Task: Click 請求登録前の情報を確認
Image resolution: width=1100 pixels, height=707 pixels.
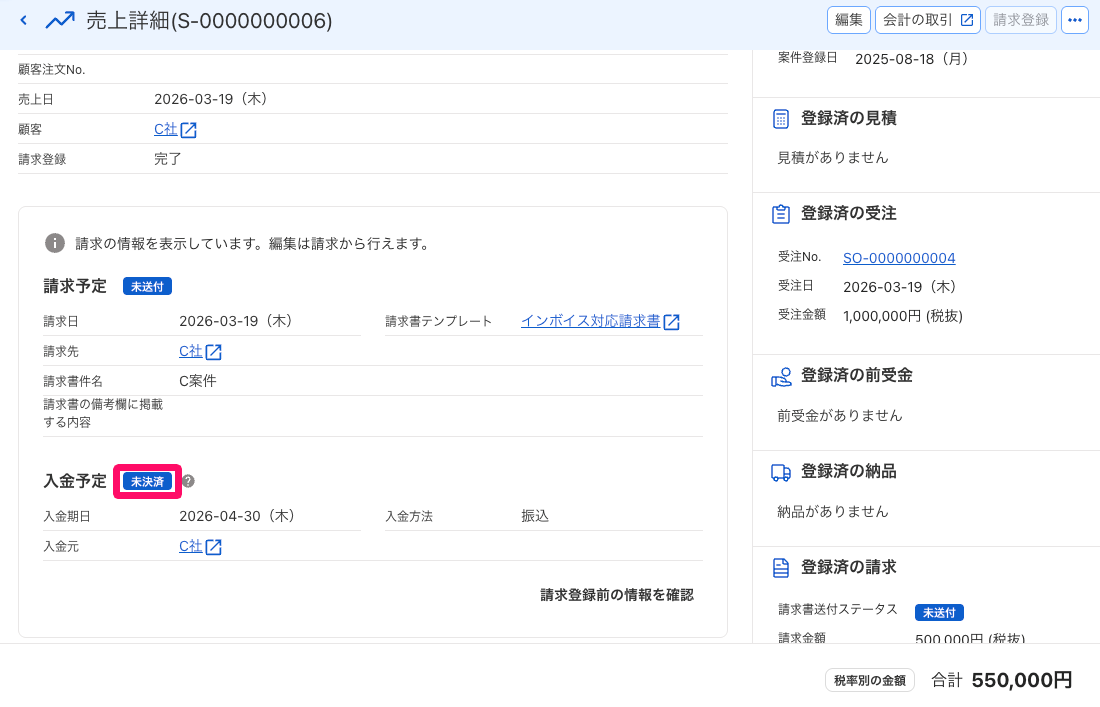Action: coord(617,595)
